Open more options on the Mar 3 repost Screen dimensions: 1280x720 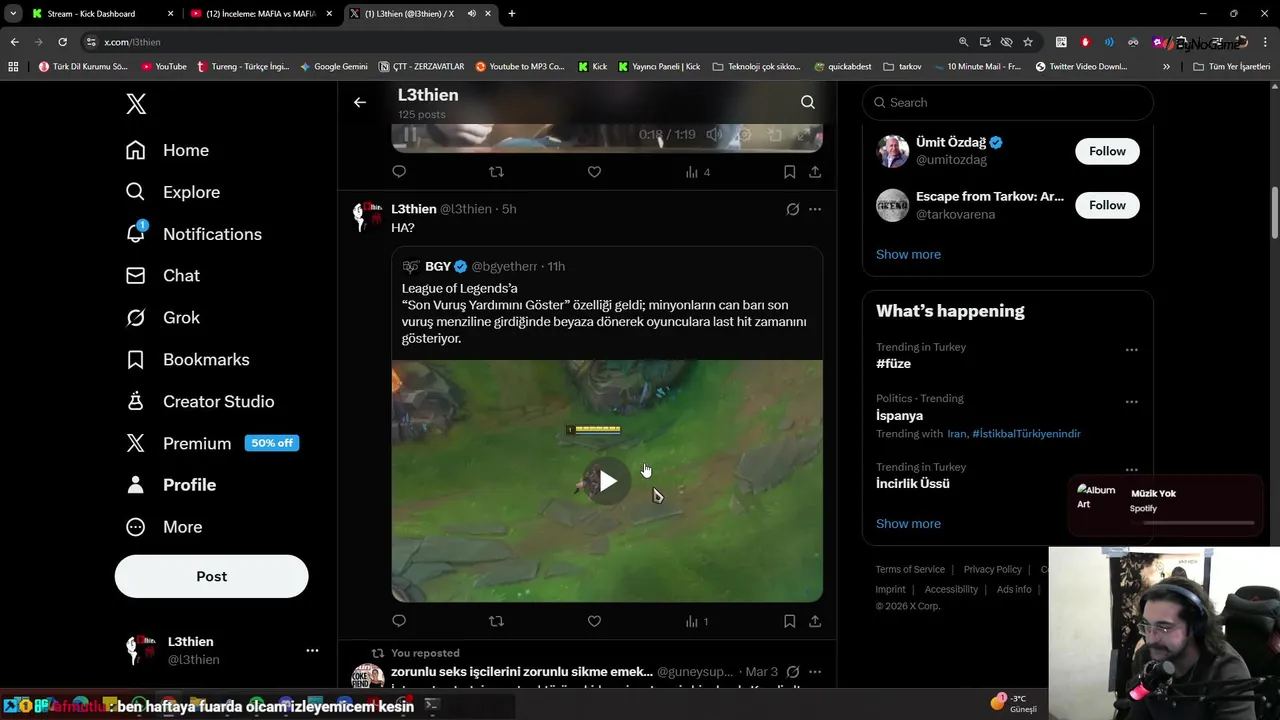(815, 672)
